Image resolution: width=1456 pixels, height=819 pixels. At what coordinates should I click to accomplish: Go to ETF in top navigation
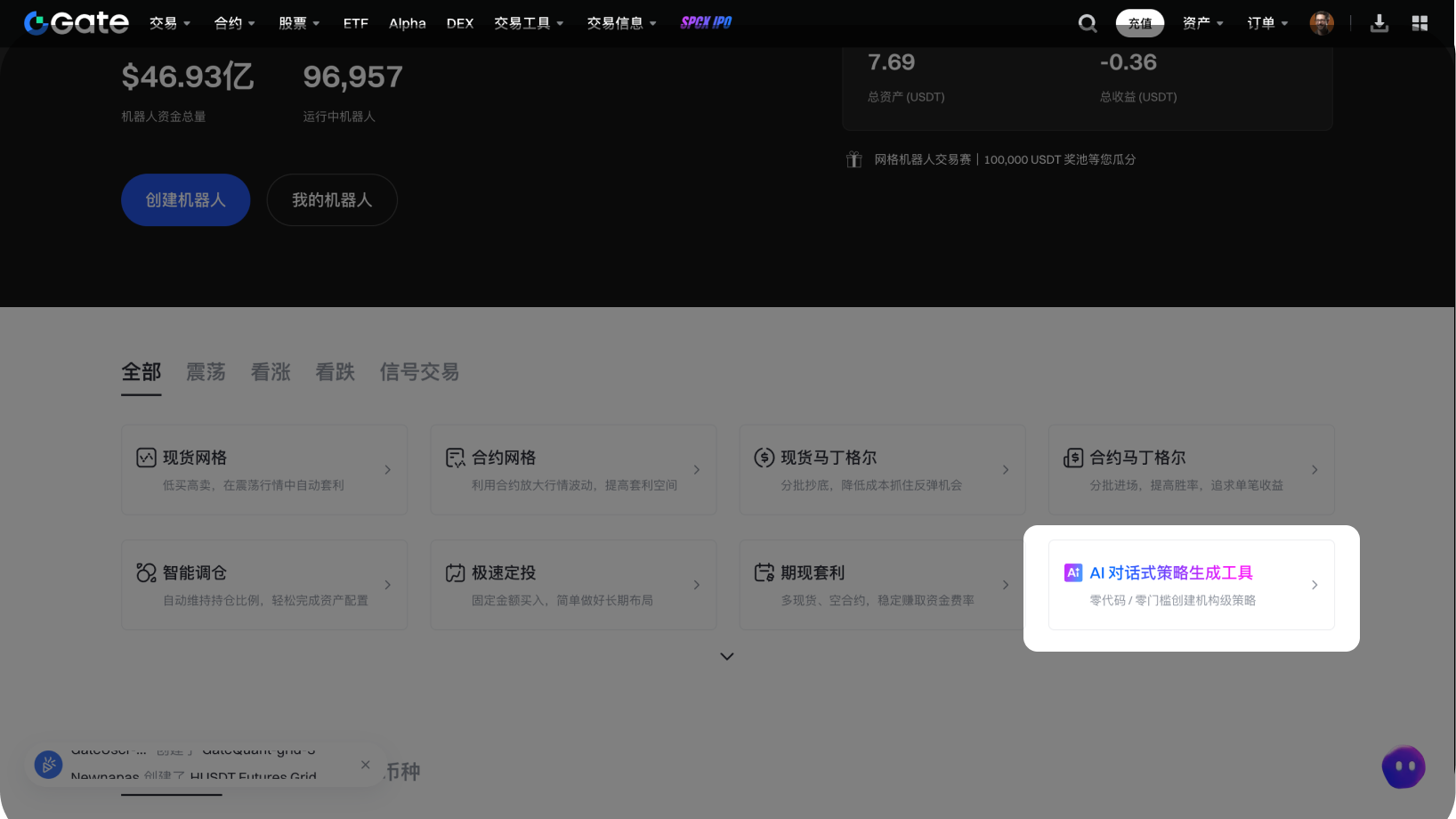coord(355,23)
